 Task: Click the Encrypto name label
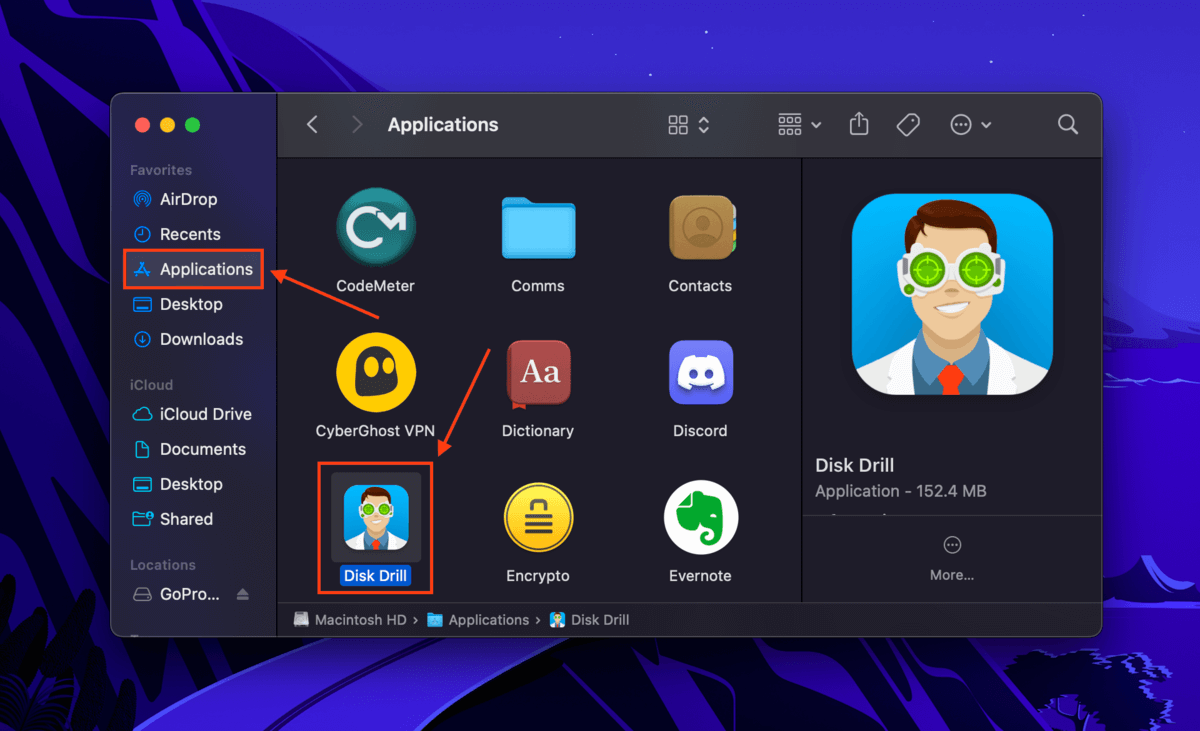coord(538,576)
